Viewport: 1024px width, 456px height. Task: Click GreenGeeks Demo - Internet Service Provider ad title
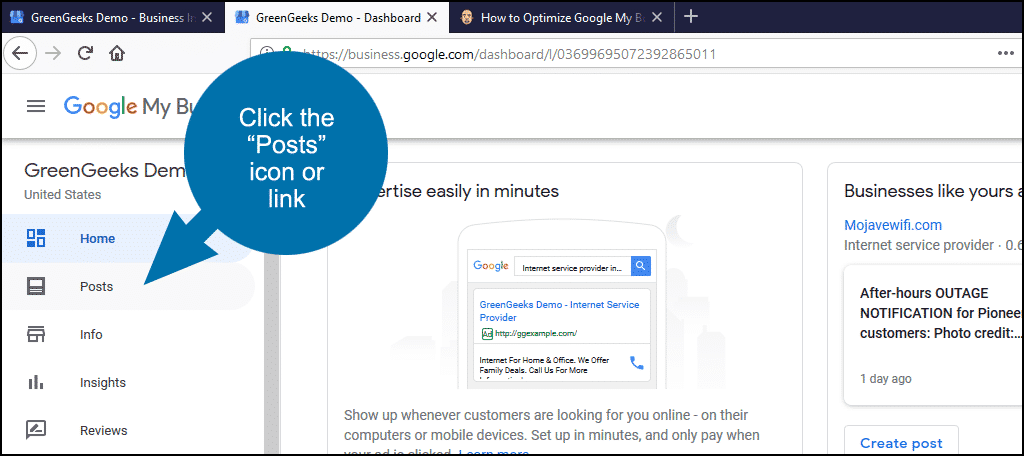(x=559, y=311)
